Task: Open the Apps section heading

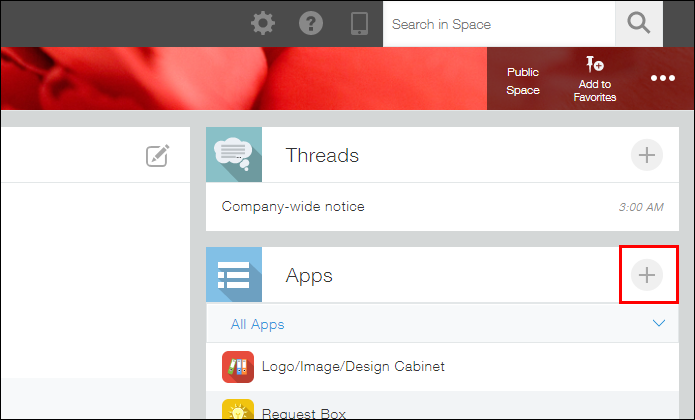Action: (309, 275)
